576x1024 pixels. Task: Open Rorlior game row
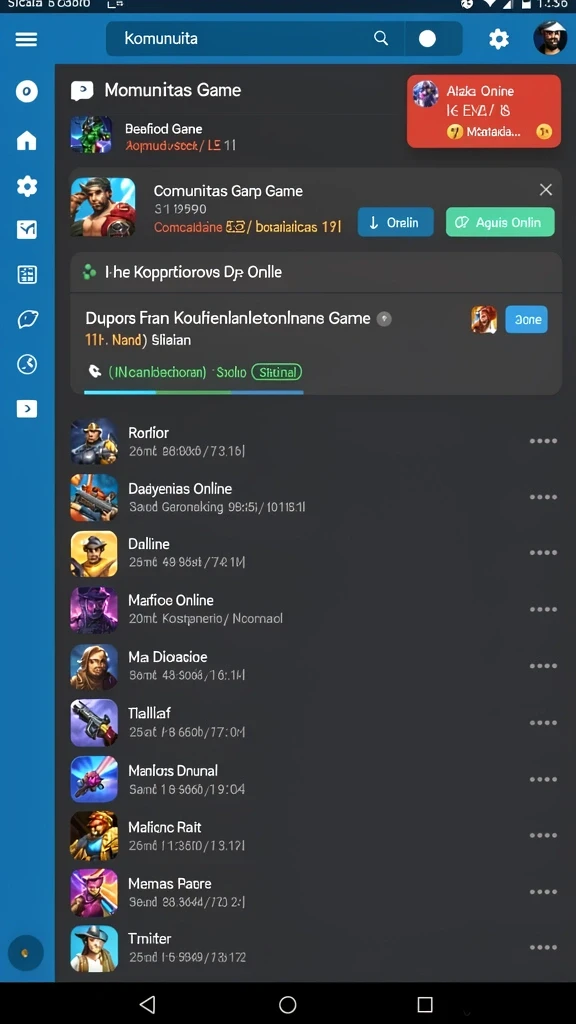315,441
